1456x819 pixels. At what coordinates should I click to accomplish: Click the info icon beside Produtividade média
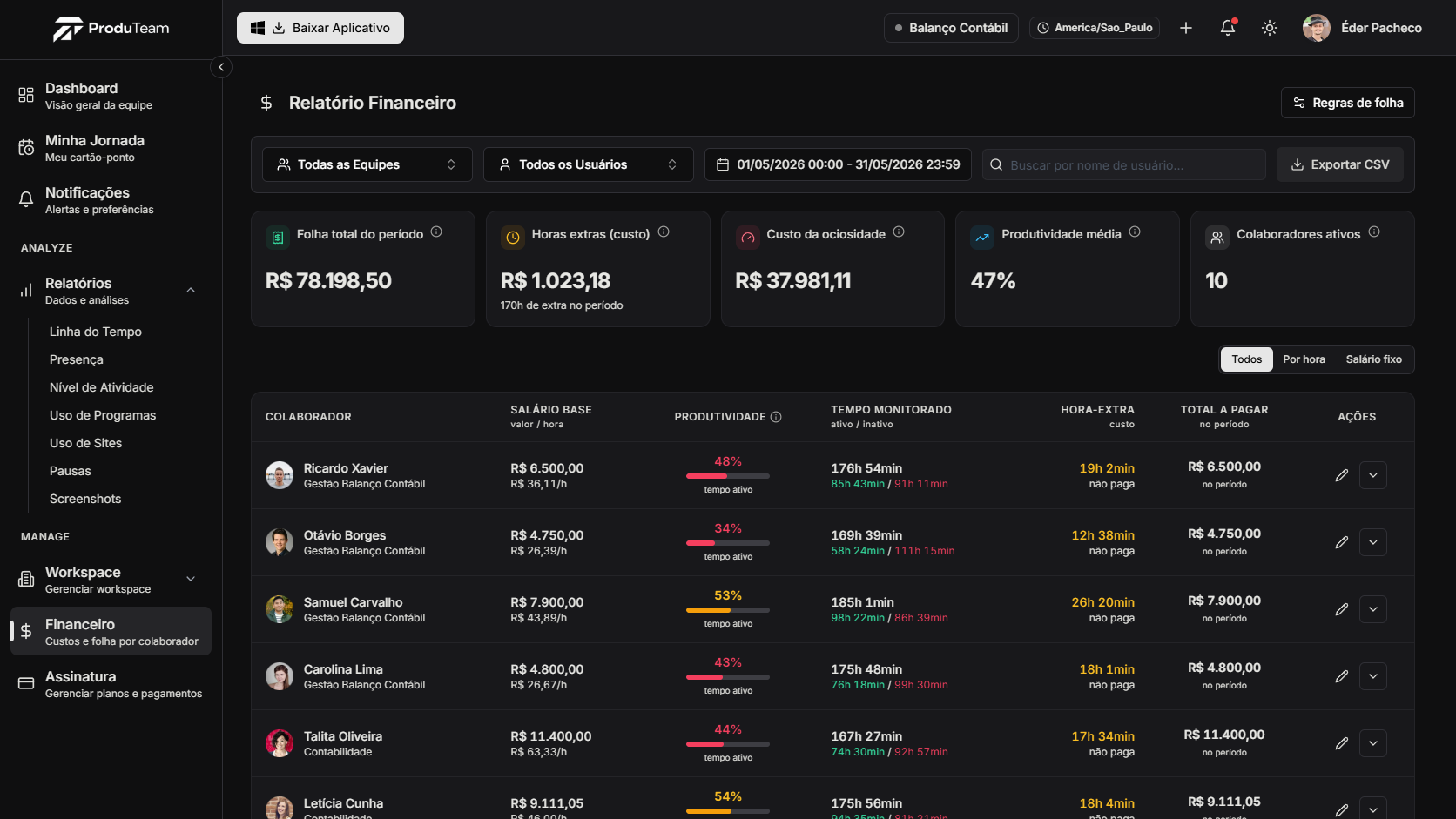(x=1135, y=232)
